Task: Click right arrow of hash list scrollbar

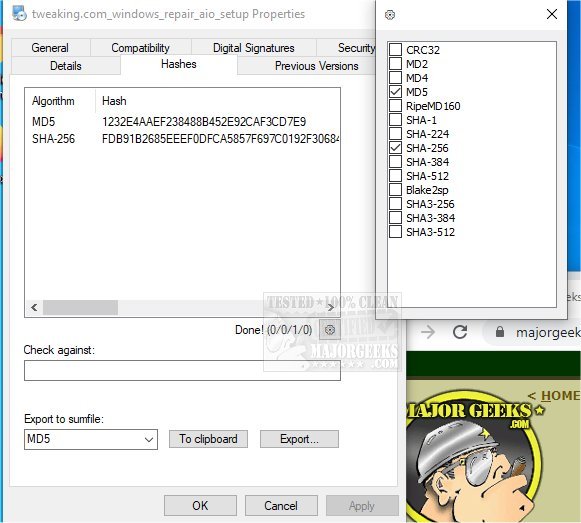Action: click(x=331, y=307)
